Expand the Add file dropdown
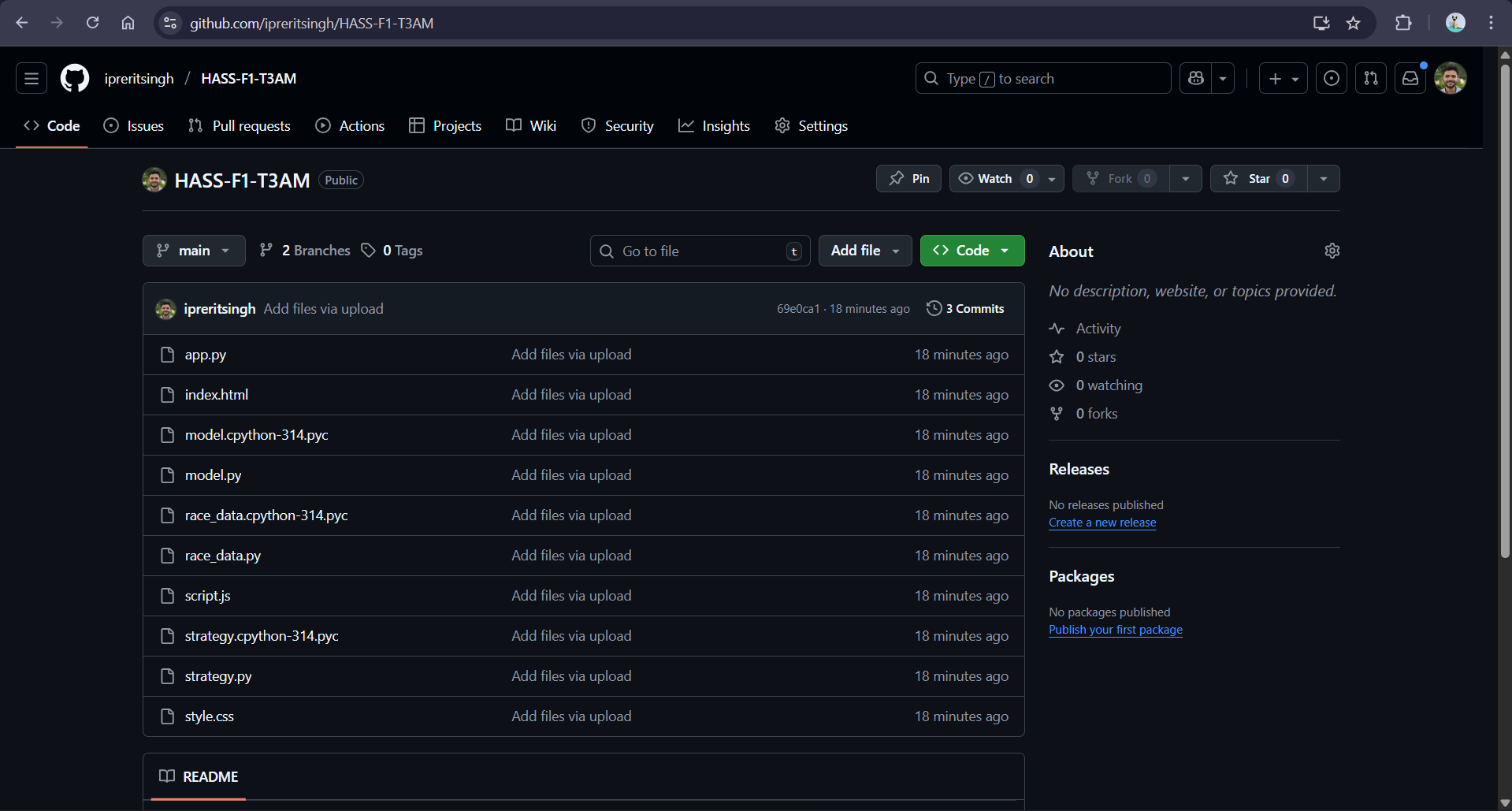This screenshot has height=811, width=1512. coord(865,251)
